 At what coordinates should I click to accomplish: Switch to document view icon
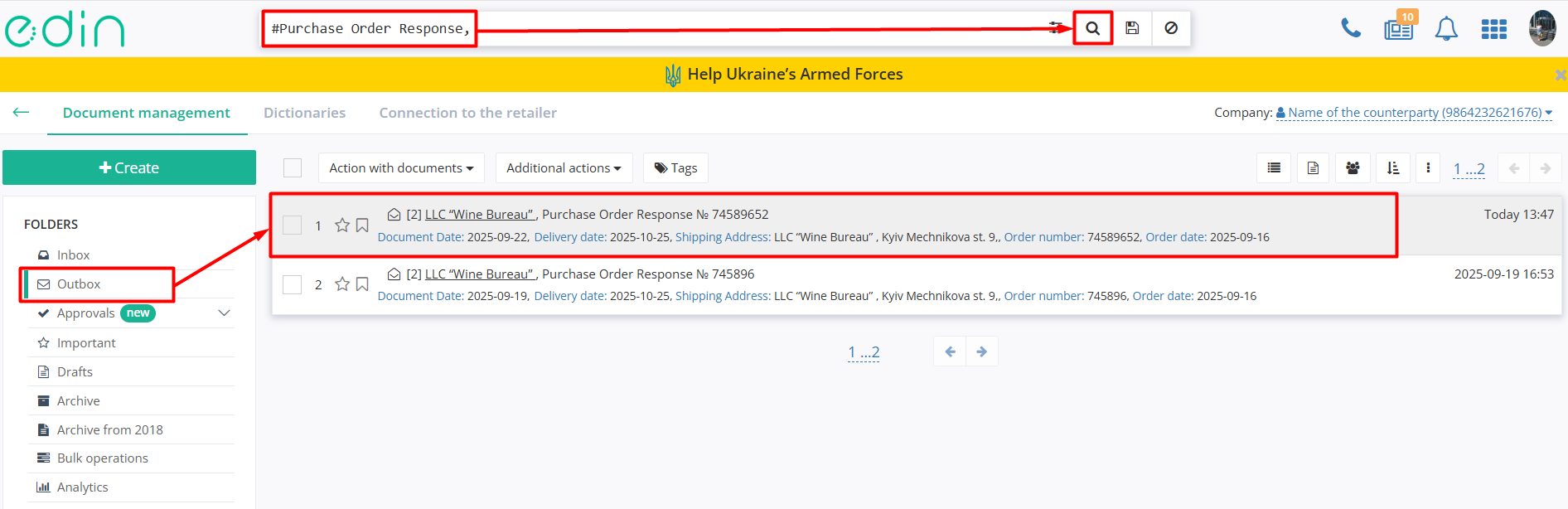click(x=1313, y=168)
